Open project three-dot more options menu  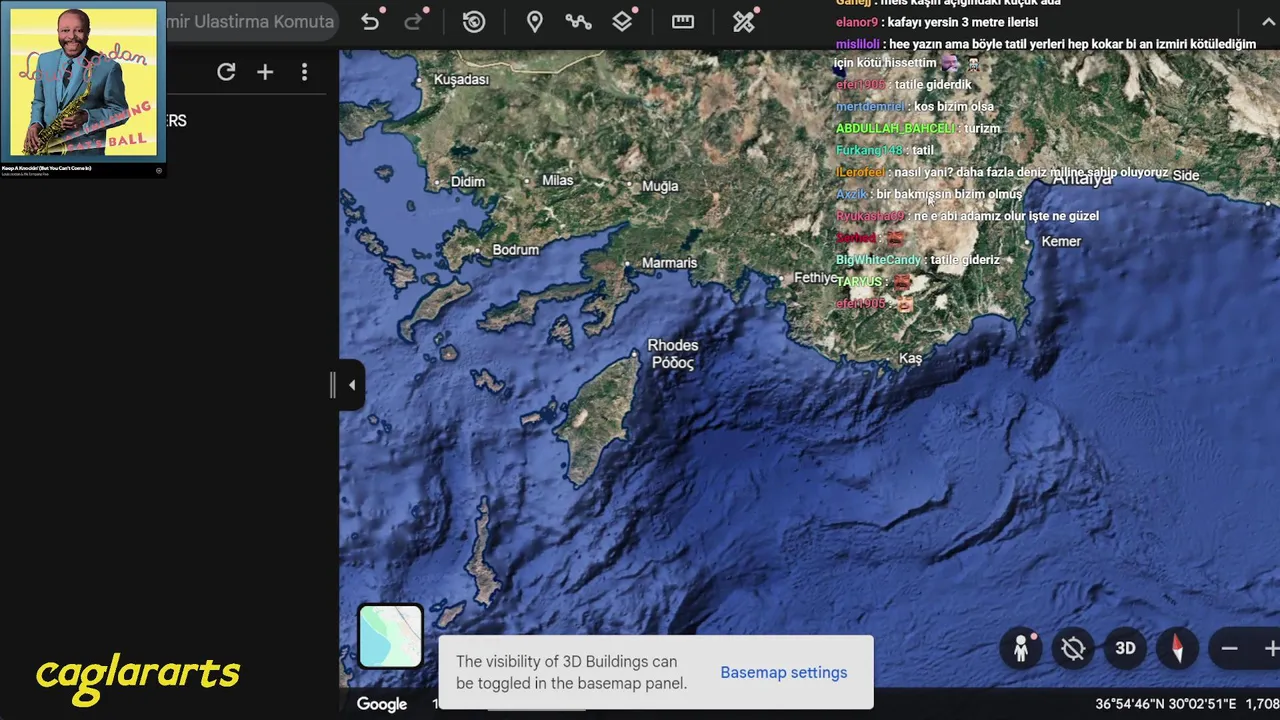click(x=304, y=72)
